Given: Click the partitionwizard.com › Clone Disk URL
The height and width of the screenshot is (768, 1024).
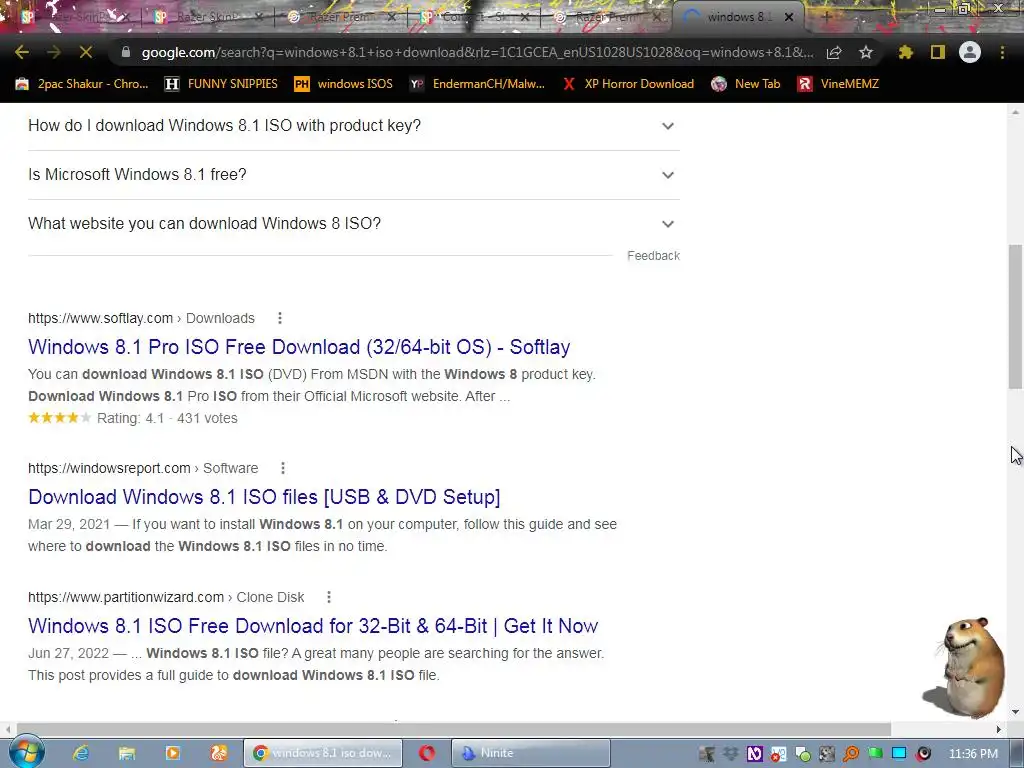Looking at the screenshot, I should [x=166, y=597].
